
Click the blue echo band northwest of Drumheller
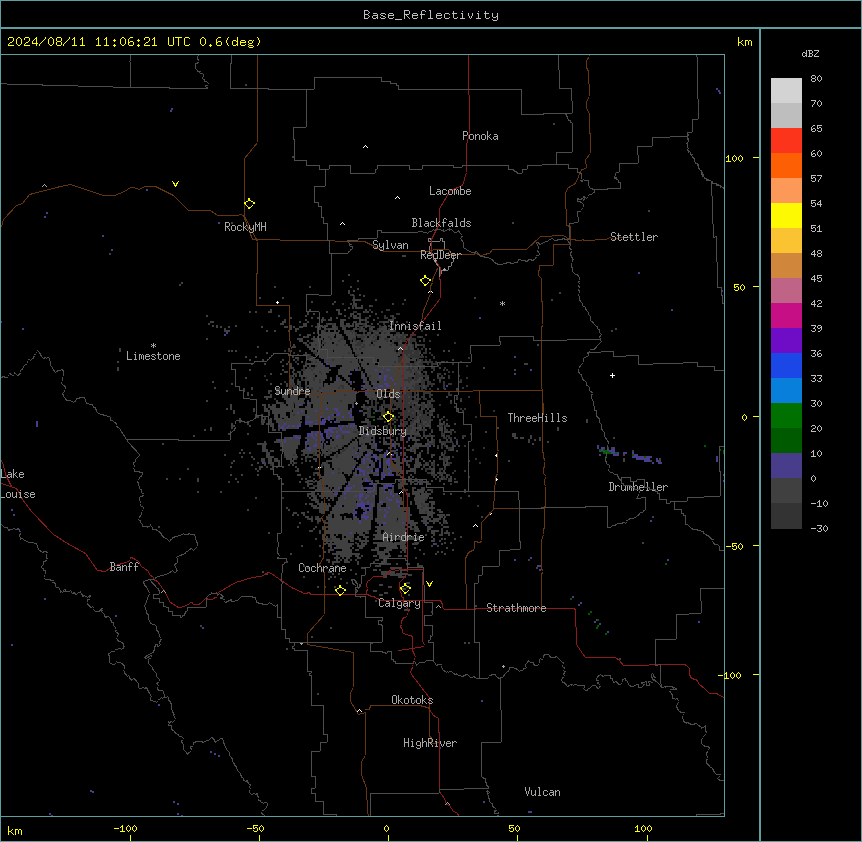pos(629,455)
